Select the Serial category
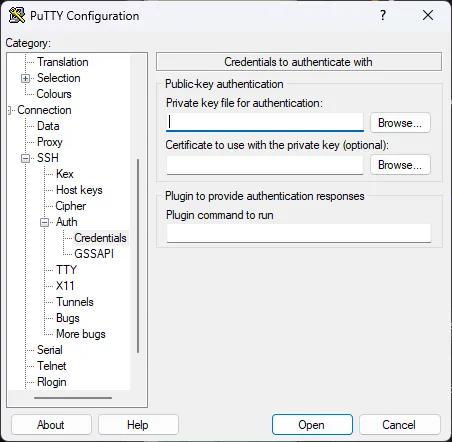The image size is (452, 442). [x=50, y=350]
